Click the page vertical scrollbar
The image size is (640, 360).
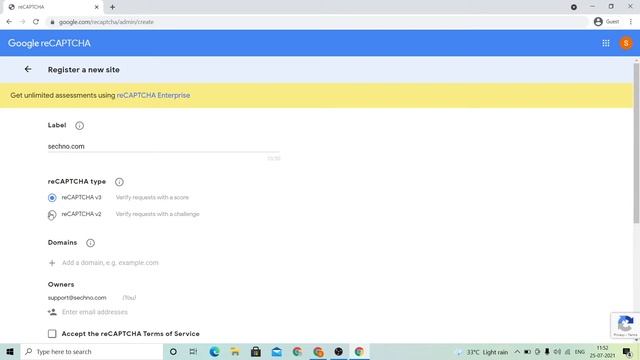click(x=636, y=143)
